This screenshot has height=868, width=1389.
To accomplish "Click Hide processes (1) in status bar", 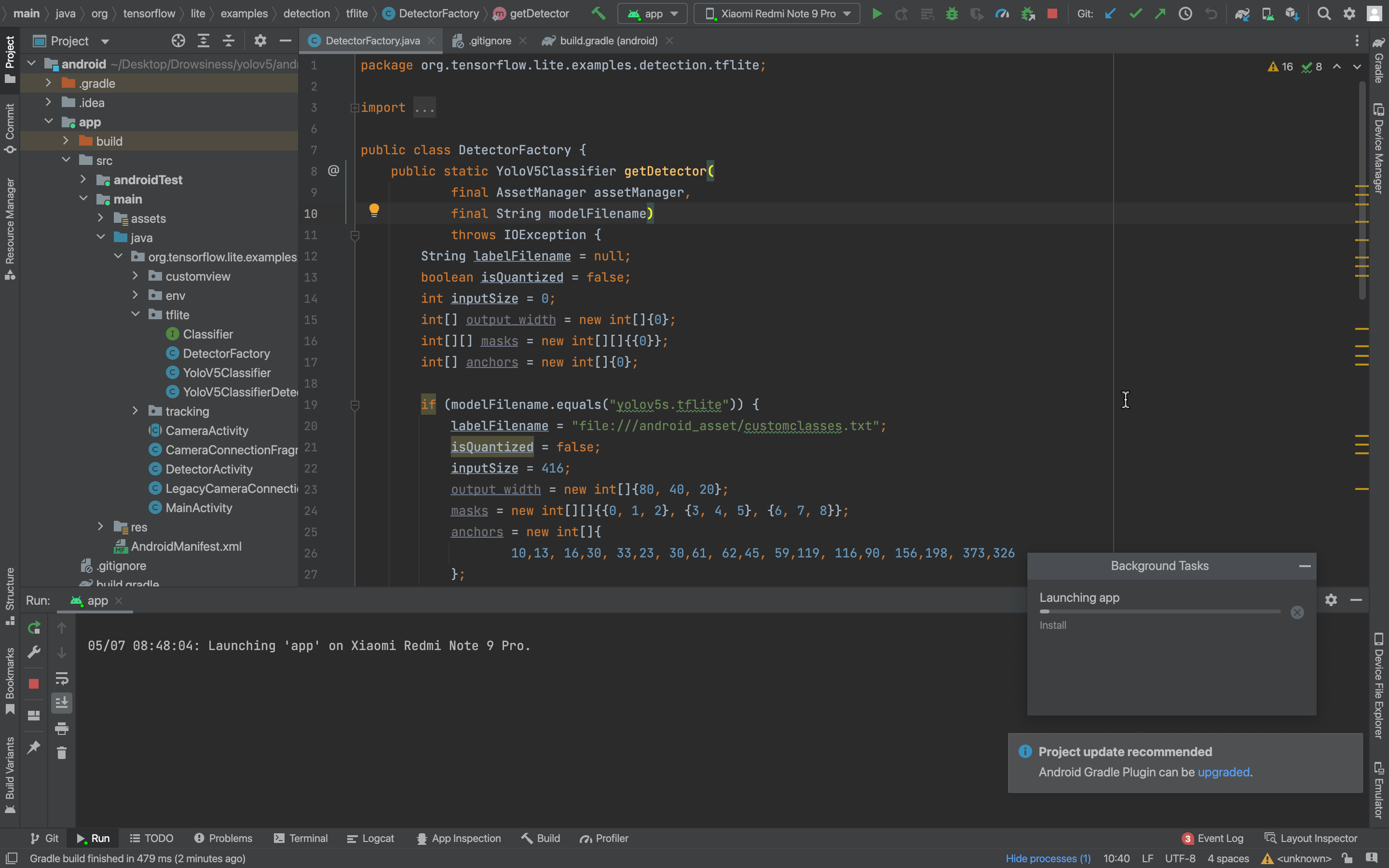I will click(x=1048, y=858).
